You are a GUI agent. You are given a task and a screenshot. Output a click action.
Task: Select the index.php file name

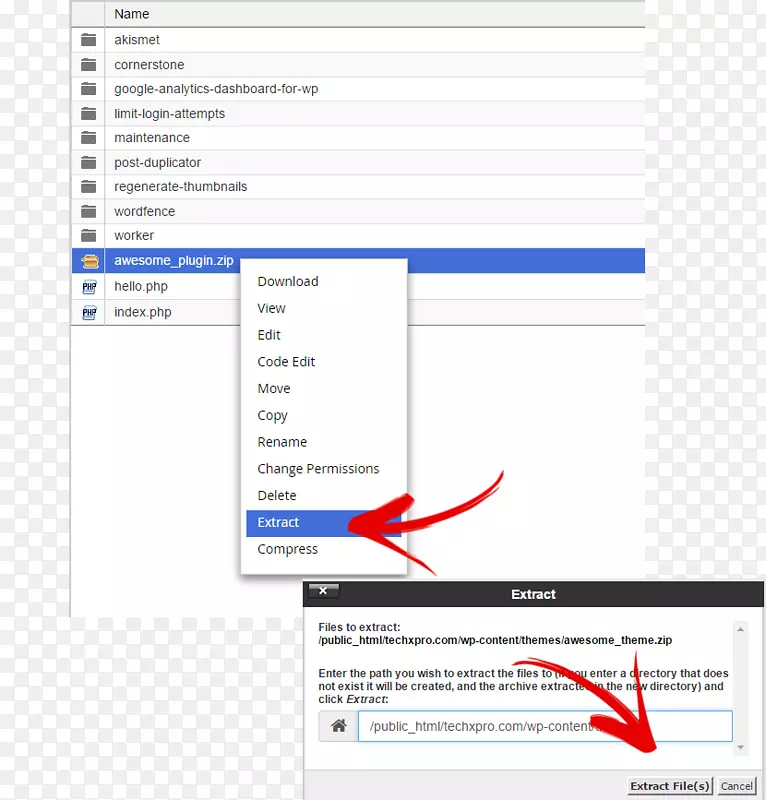click(x=142, y=312)
